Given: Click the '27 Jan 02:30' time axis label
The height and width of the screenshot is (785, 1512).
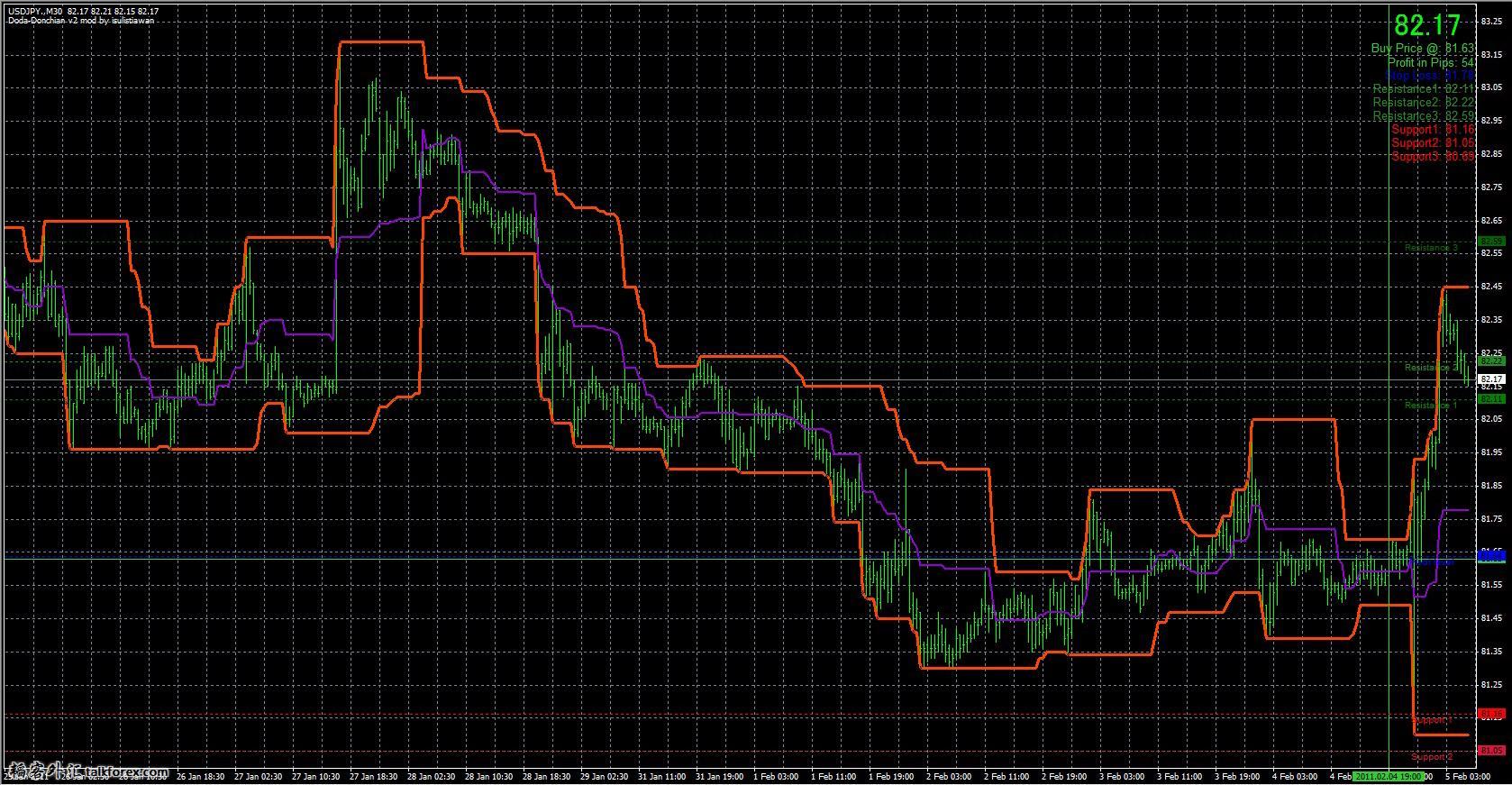Looking at the screenshot, I should (259, 776).
